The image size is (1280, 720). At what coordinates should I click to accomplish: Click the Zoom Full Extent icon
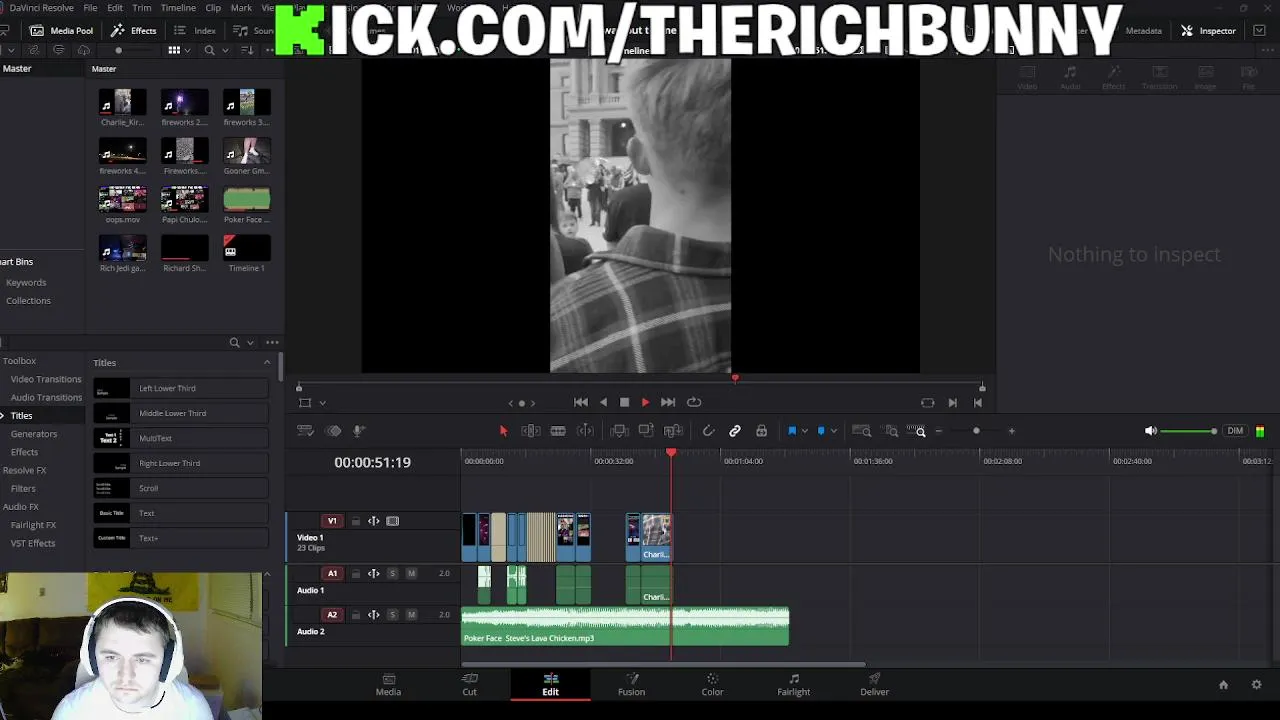tap(861, 431)
